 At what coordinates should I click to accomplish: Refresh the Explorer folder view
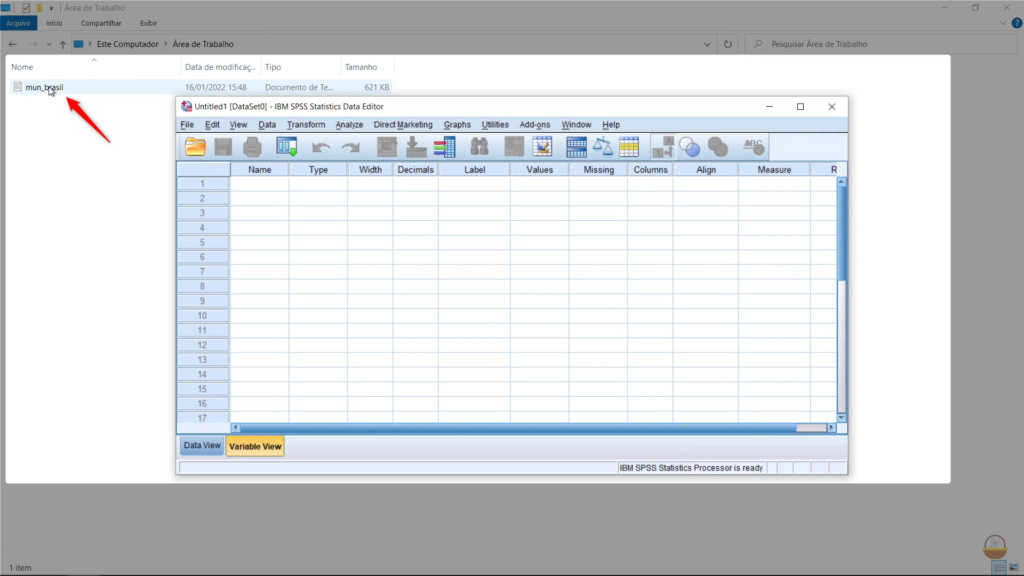pos(728,44)
